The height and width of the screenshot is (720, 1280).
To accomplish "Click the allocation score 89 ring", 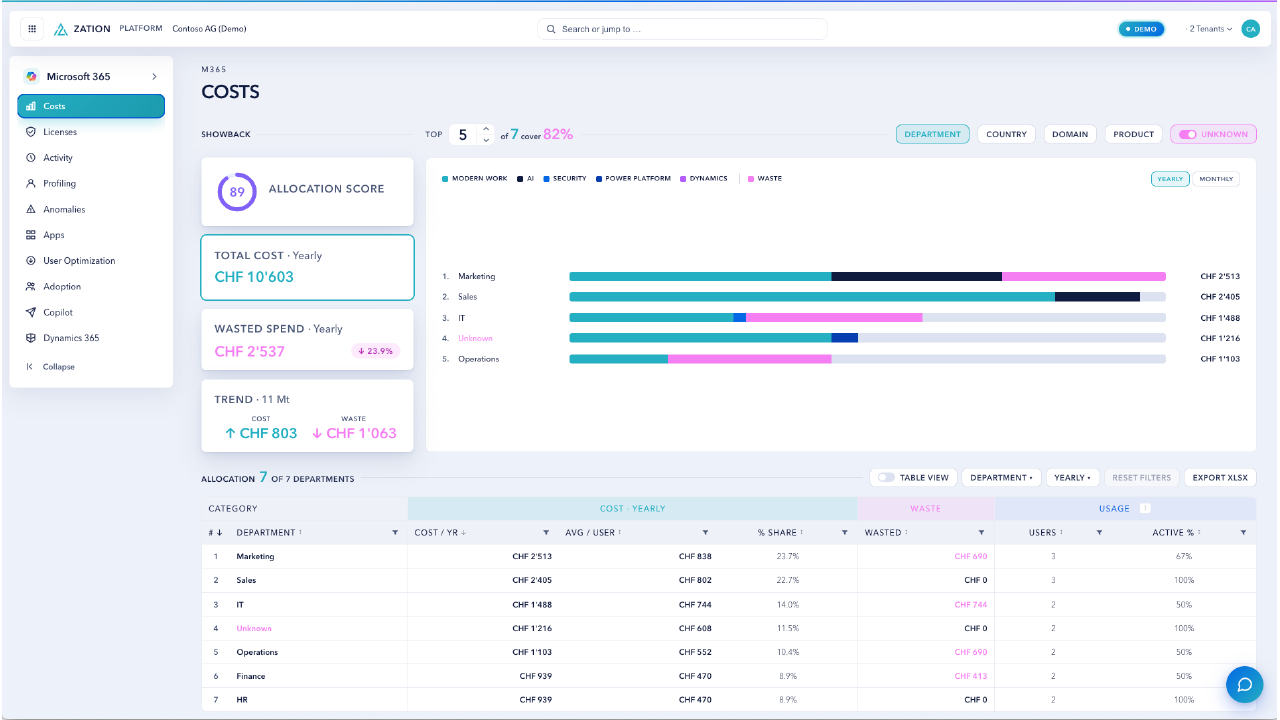I will (x=237, y=192).
